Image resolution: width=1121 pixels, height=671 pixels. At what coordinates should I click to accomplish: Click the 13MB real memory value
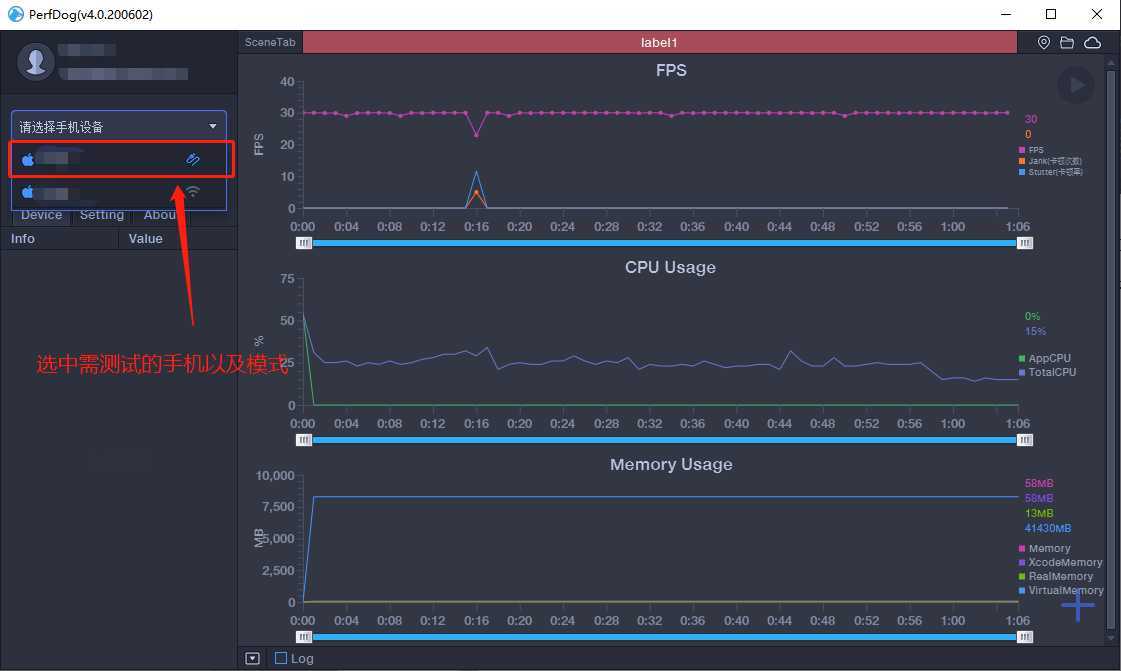[1039, 513]
